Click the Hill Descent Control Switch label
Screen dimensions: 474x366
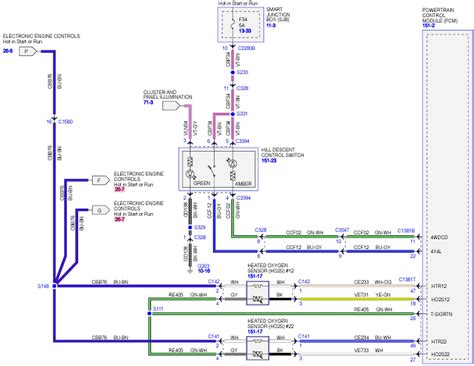282,152
